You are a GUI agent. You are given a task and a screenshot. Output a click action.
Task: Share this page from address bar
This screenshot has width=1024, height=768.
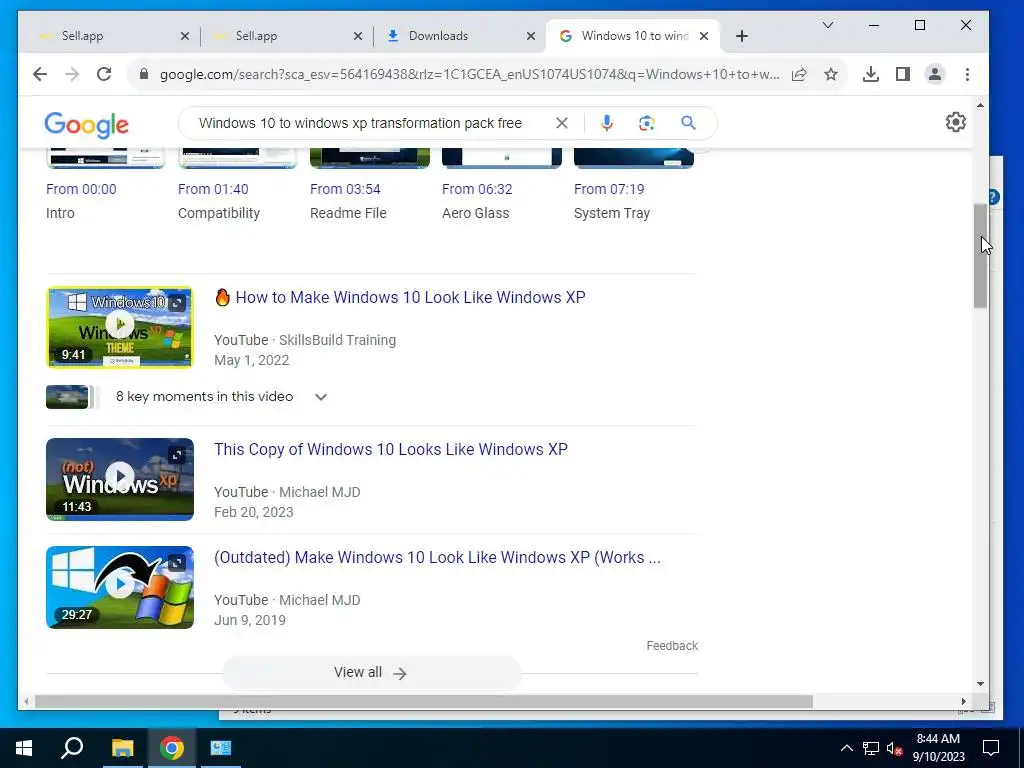tap(799, 74)
